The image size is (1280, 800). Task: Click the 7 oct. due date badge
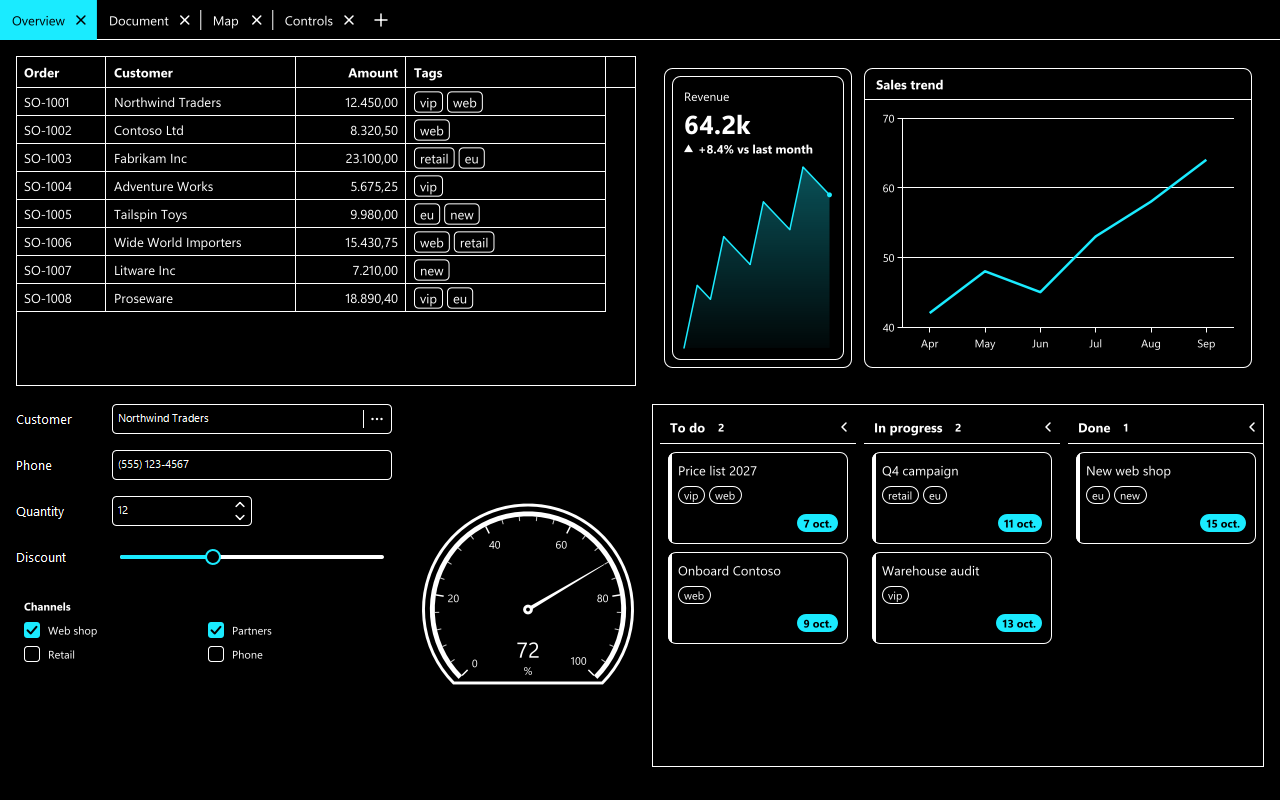817,523
